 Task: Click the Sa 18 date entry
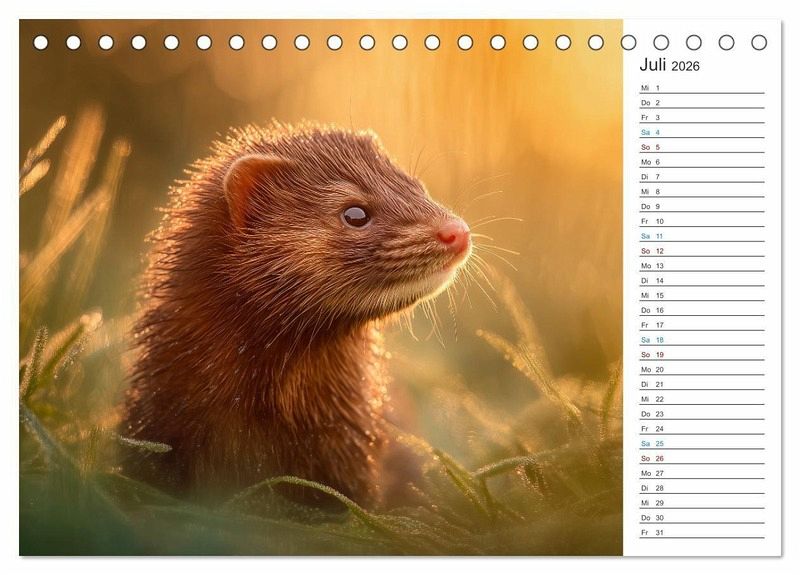[700, 340]
